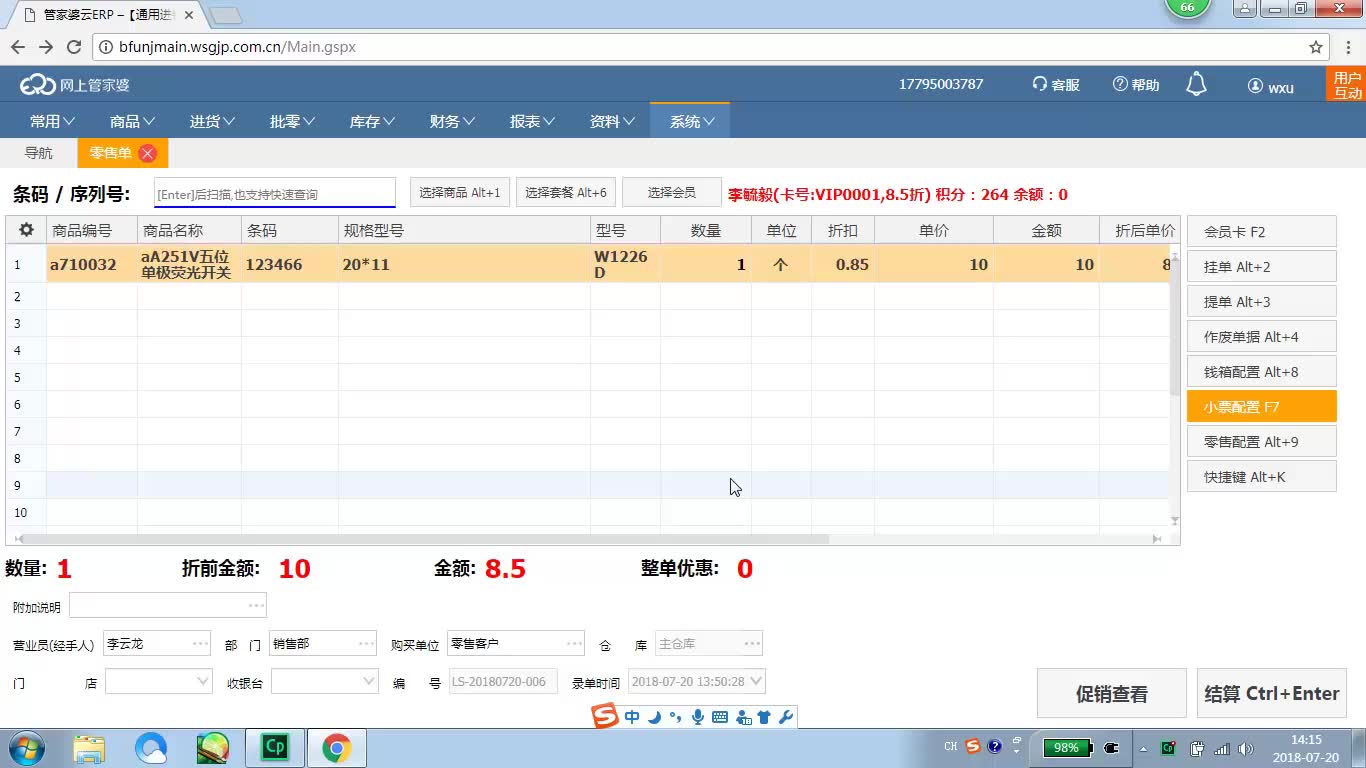Click 作废单据 Alt+4 button
Viewport: 1366px width, 768px height.
[1262, 336]
